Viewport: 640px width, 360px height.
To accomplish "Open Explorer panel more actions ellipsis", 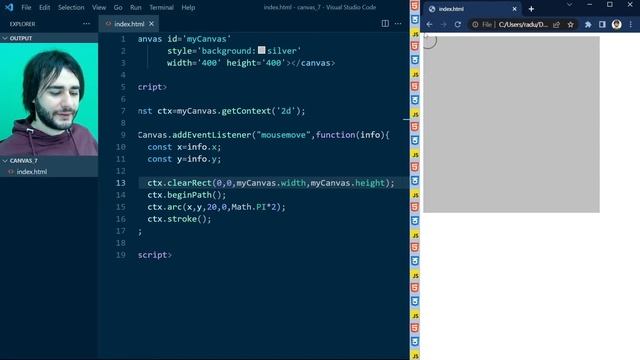I will pos(86,24).
